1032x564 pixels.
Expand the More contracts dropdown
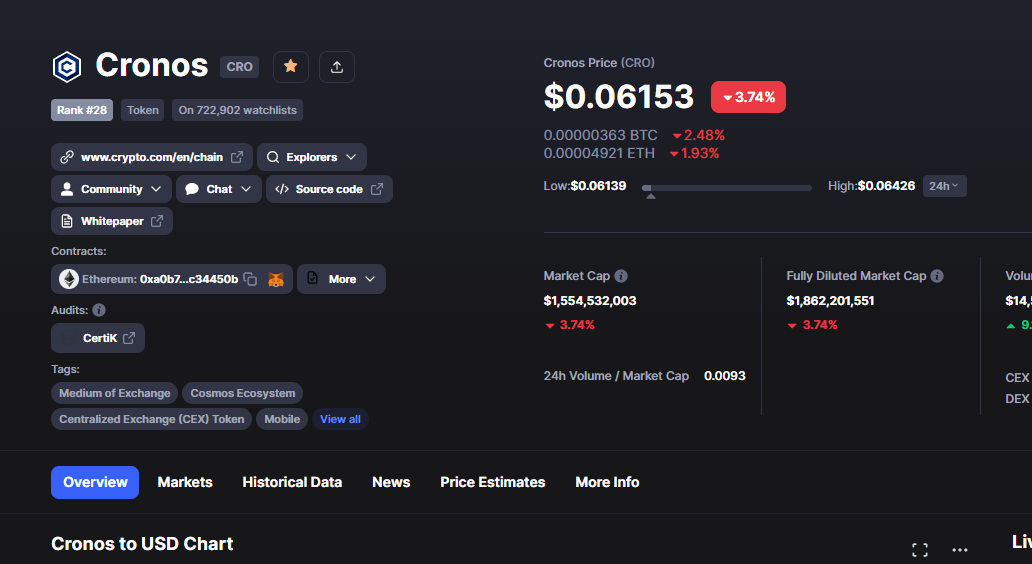coord(342,279)
